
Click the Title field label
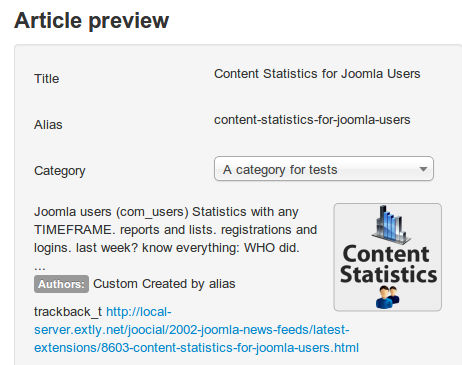pyautogui.click(x=47, y=79)
